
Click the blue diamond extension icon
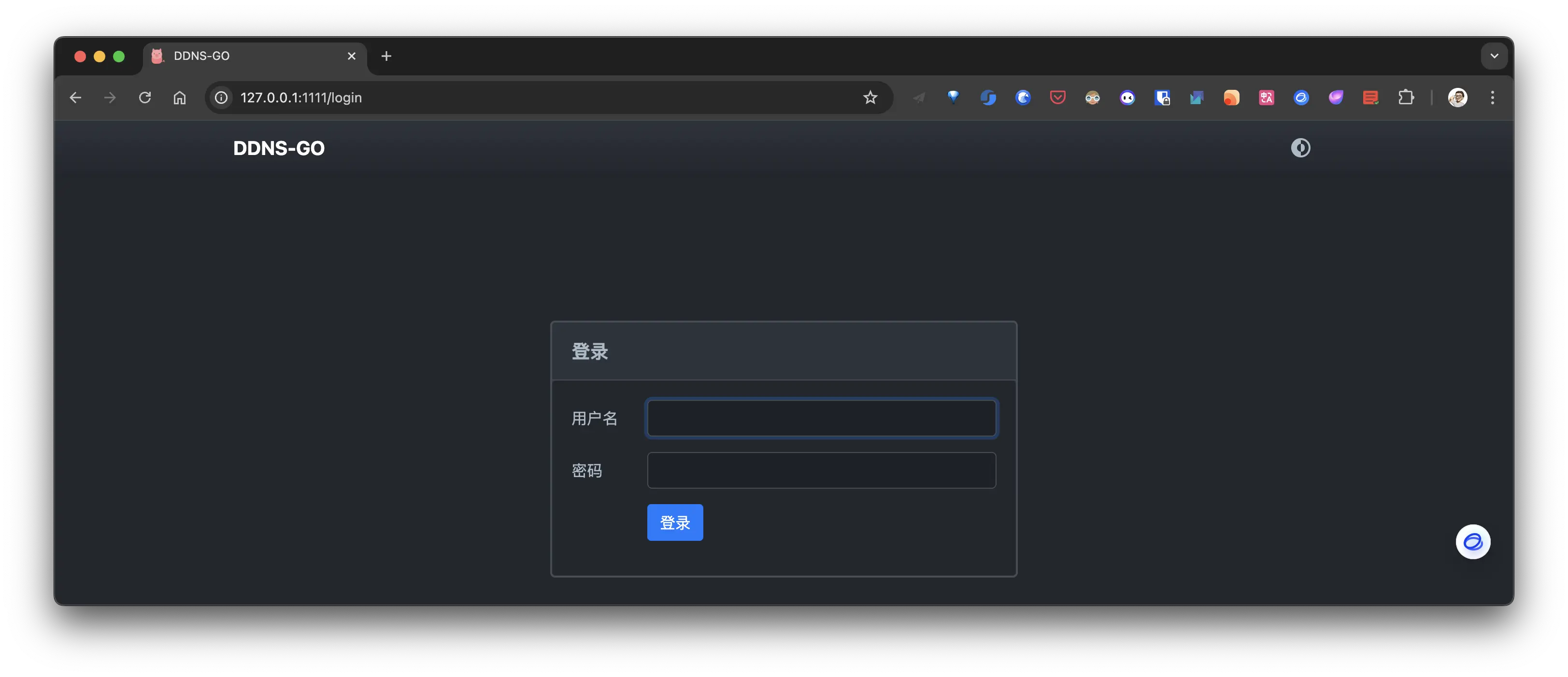tap(953, 97)
